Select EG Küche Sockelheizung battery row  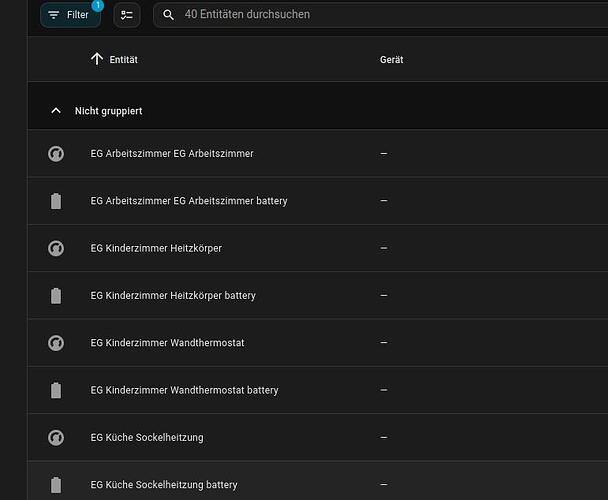pos(164,485)
